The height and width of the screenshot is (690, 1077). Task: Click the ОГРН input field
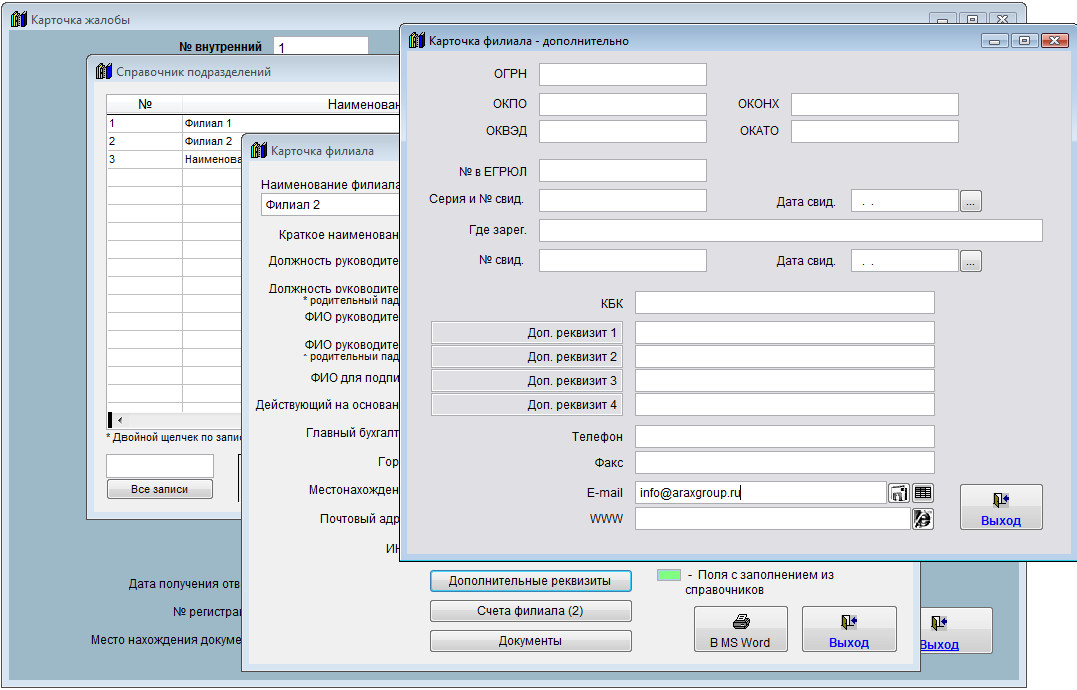point(622,74)
